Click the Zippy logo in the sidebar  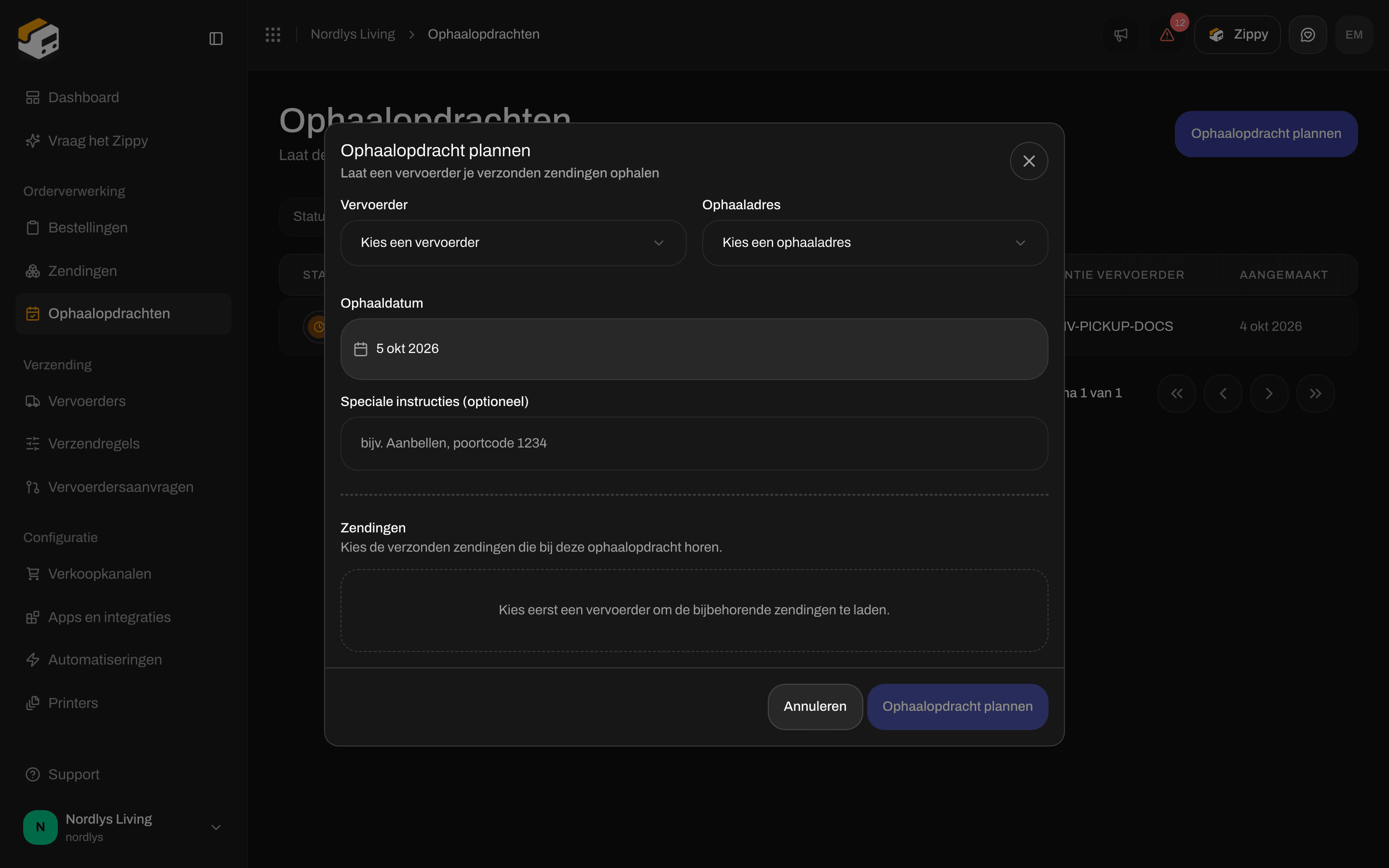point(39,39)
